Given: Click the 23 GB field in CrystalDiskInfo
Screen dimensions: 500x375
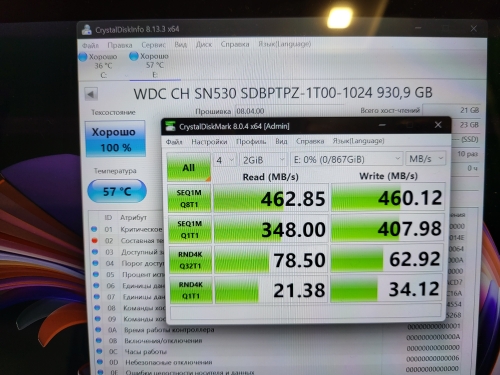Looking at the screenshot, I should tap(465, 125).
